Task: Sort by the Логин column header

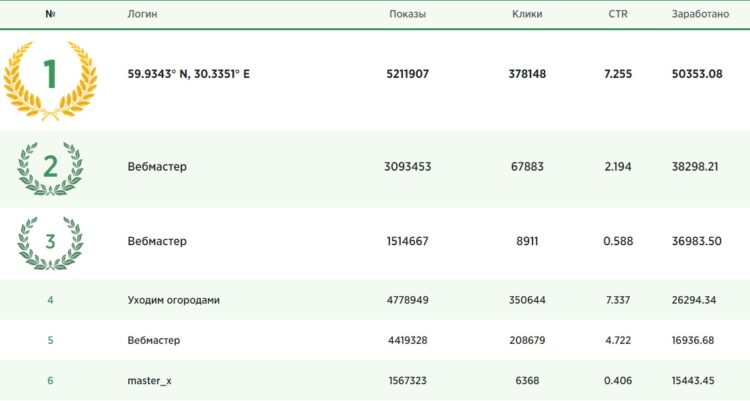Action: (x=142, y=15)
